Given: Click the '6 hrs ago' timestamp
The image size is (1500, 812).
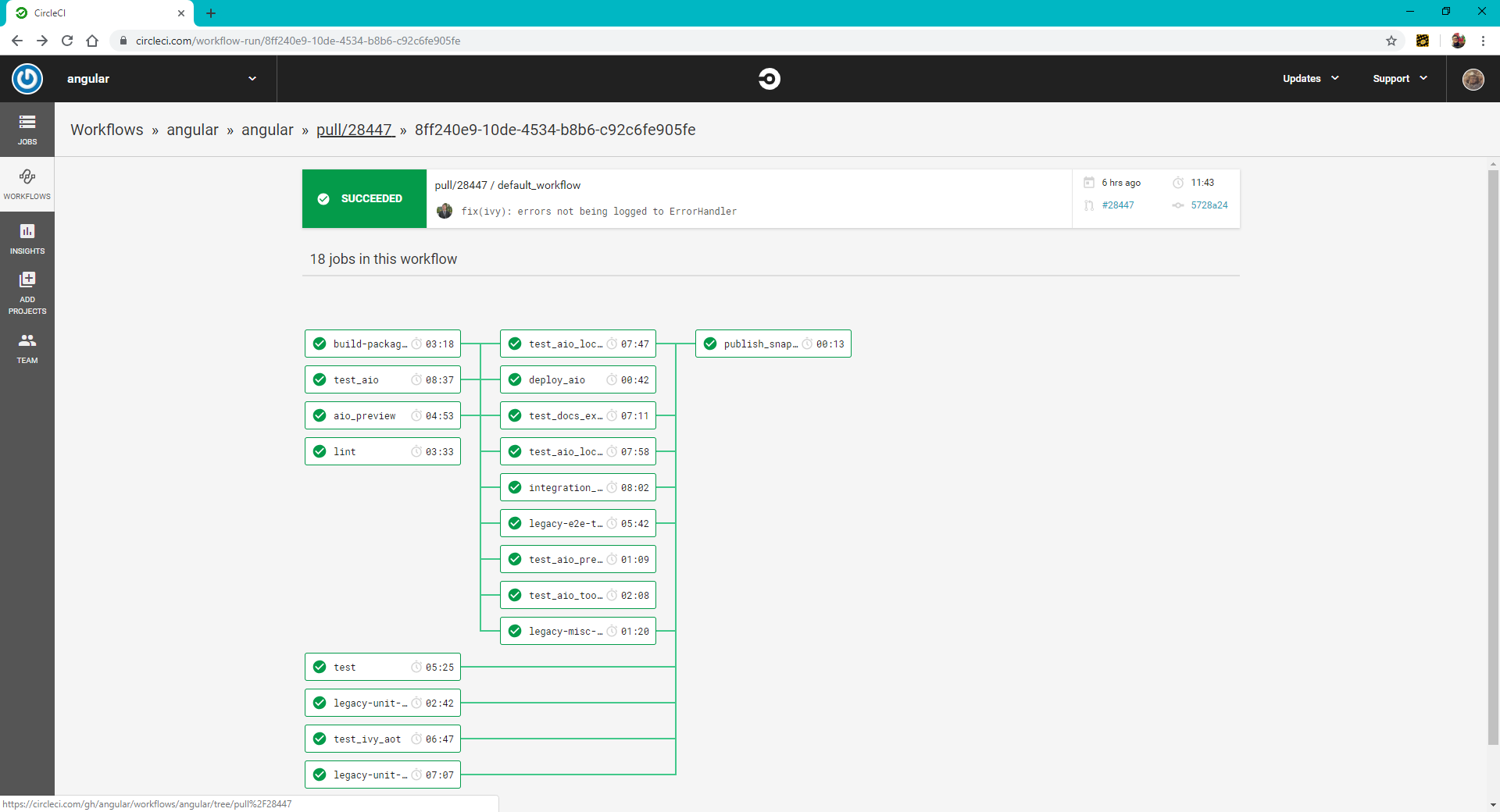Looking at the screenshot, I should click(x=1121, y=183).
